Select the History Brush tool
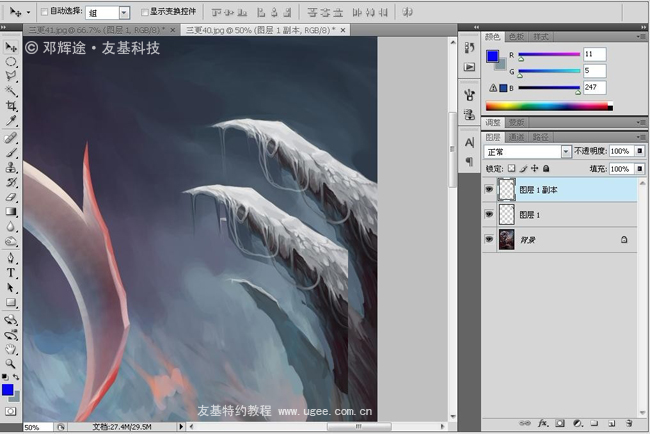Viewport: 650px width, 434px height. (x=11, y=182)
